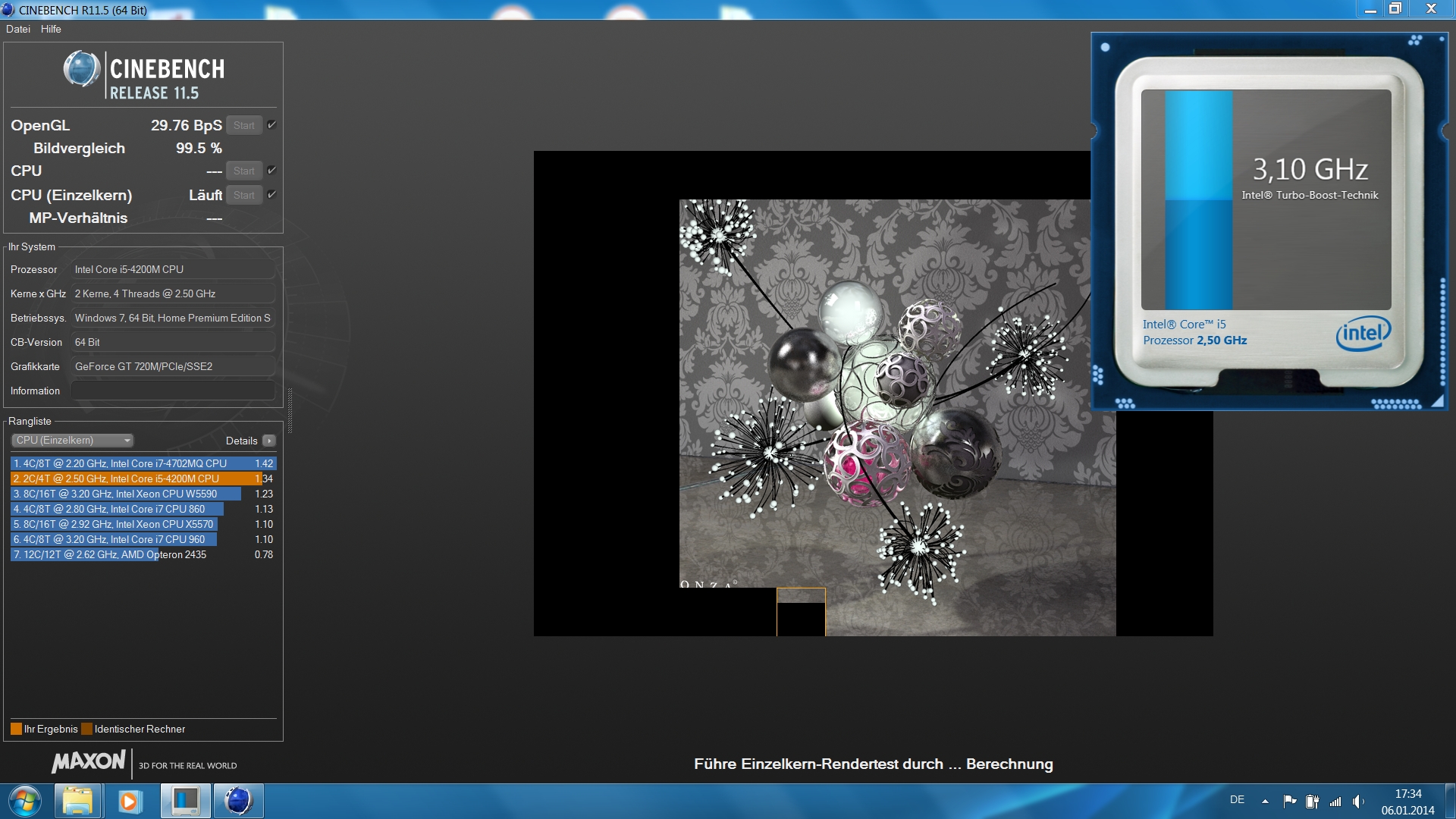Click network signal tray icon
1456x819 pixels.
point(1335,801)
